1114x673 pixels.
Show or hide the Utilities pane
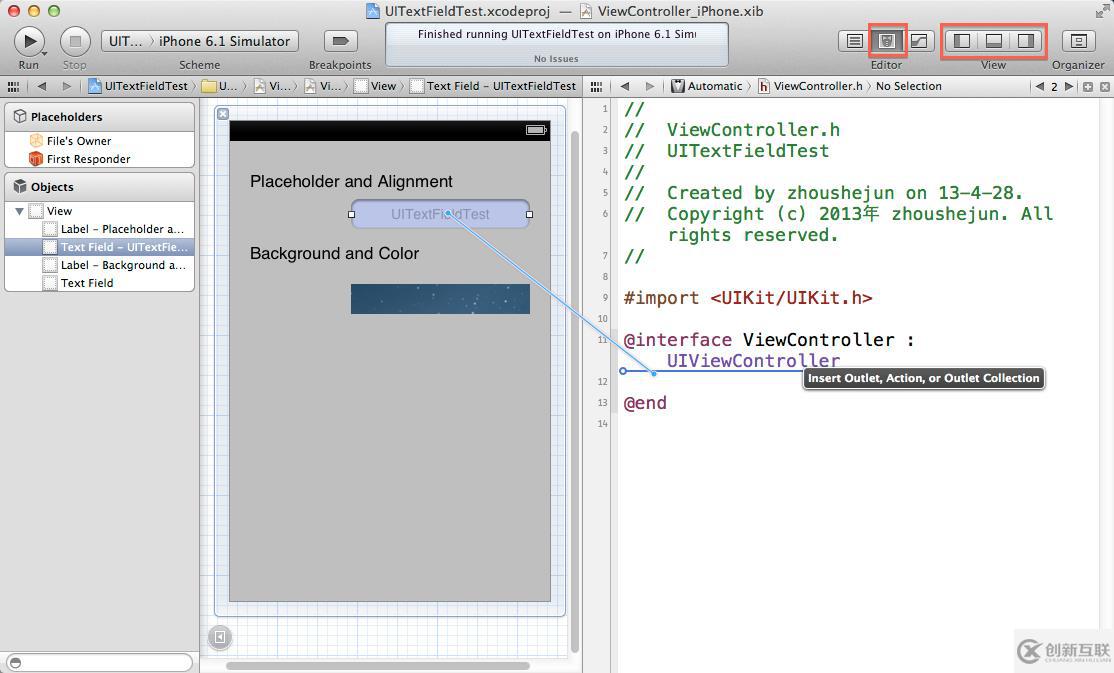click(x=1026, y=41)
